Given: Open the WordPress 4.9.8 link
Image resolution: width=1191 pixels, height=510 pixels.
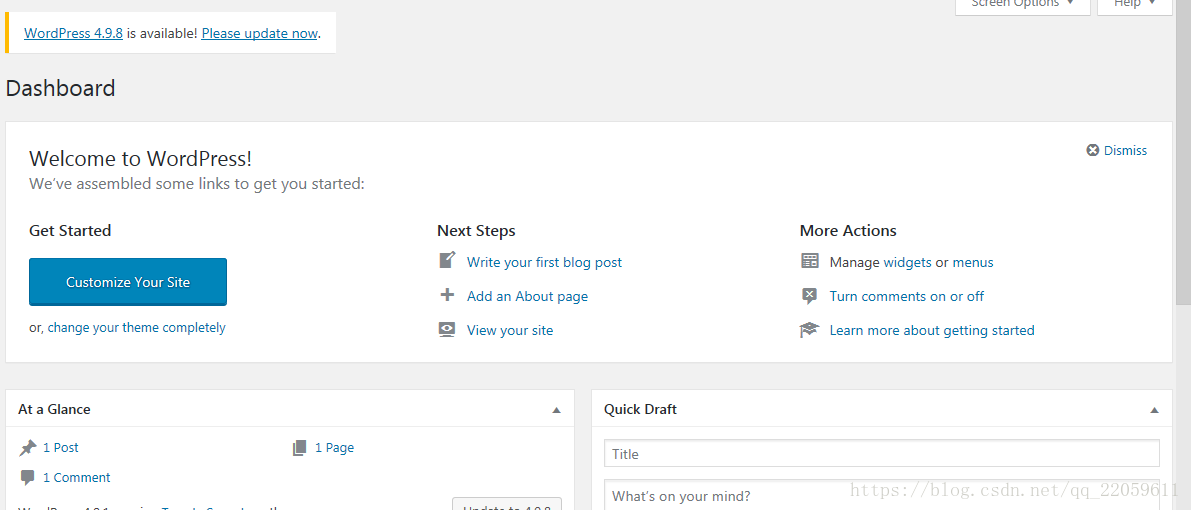Looking at the screenshot, I should (74, 33).
